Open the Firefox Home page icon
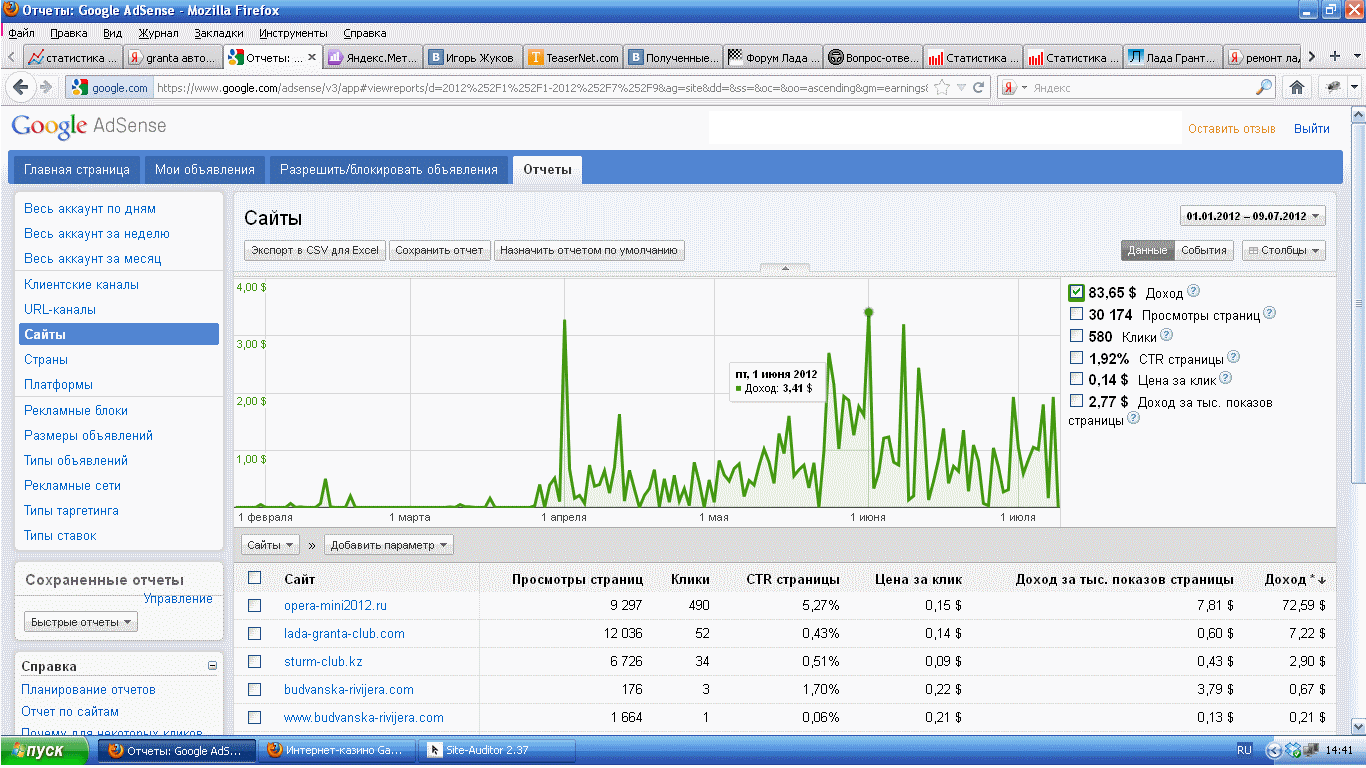The image size is (1366, 768). 1297,88
